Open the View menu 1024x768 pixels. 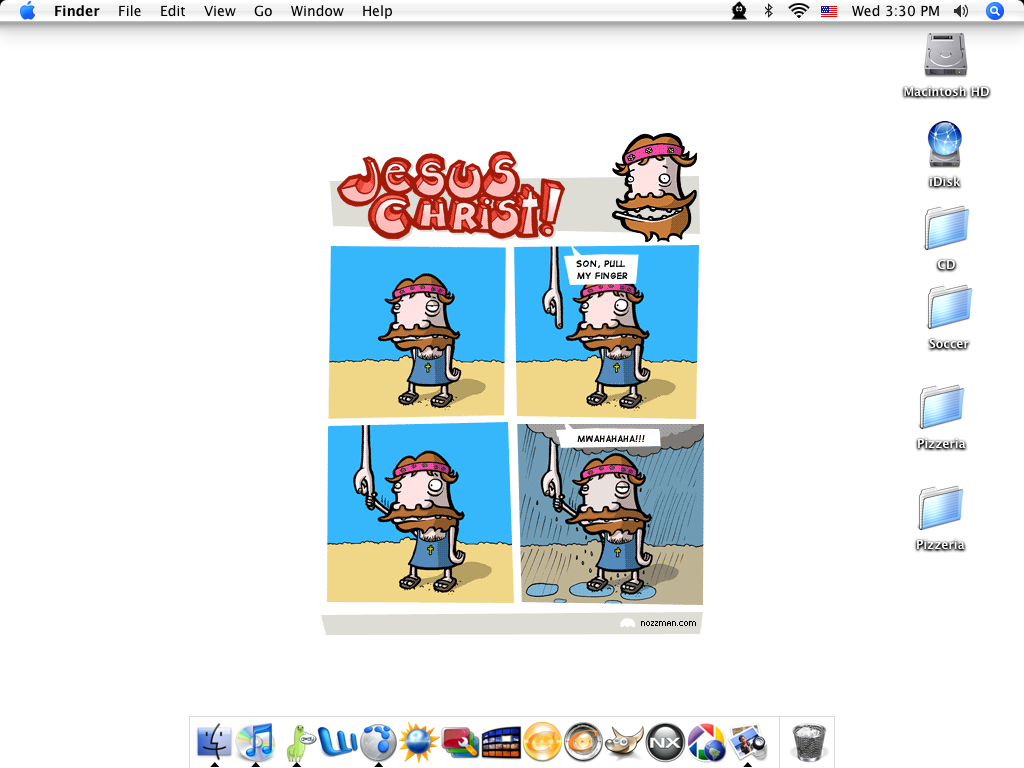pos(219,11)
